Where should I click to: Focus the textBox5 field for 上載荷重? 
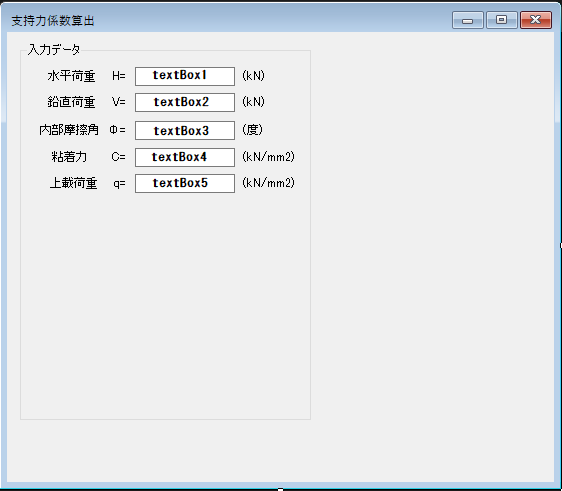tap(185, 183)
